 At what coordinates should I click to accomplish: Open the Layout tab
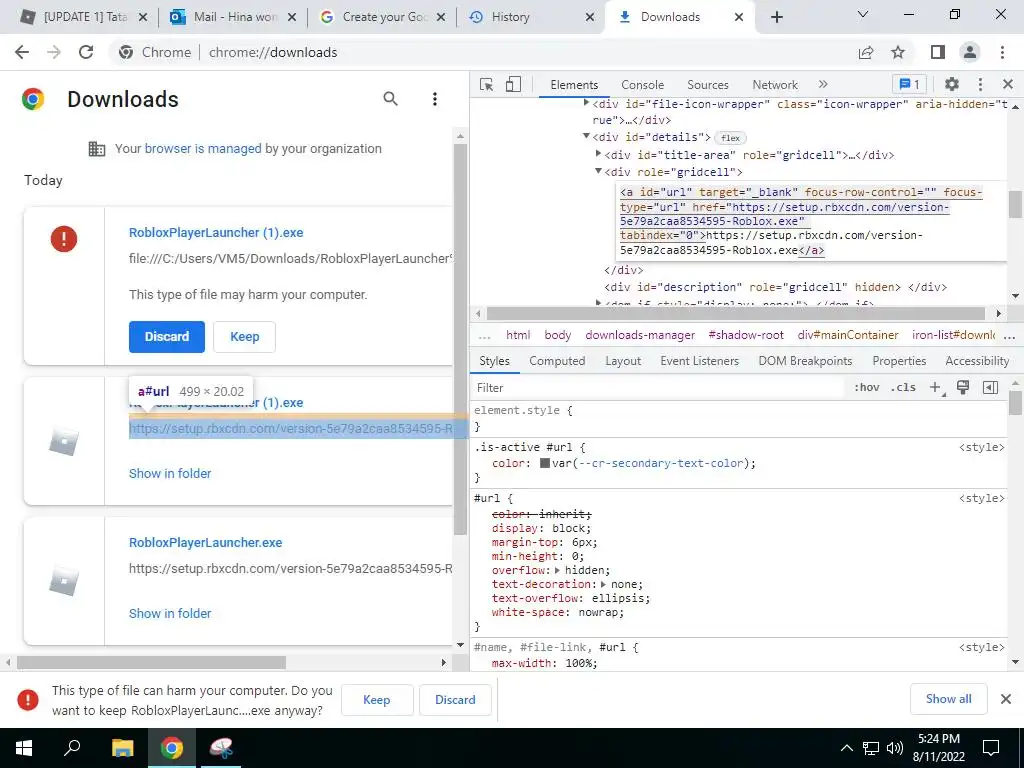click(623, 361)
